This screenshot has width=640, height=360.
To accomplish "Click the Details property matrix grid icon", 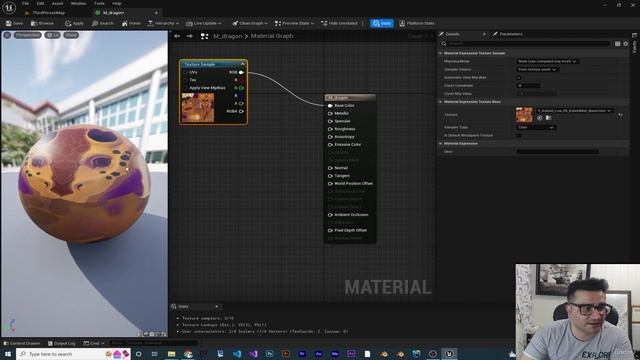I will [x=618, y=44].
